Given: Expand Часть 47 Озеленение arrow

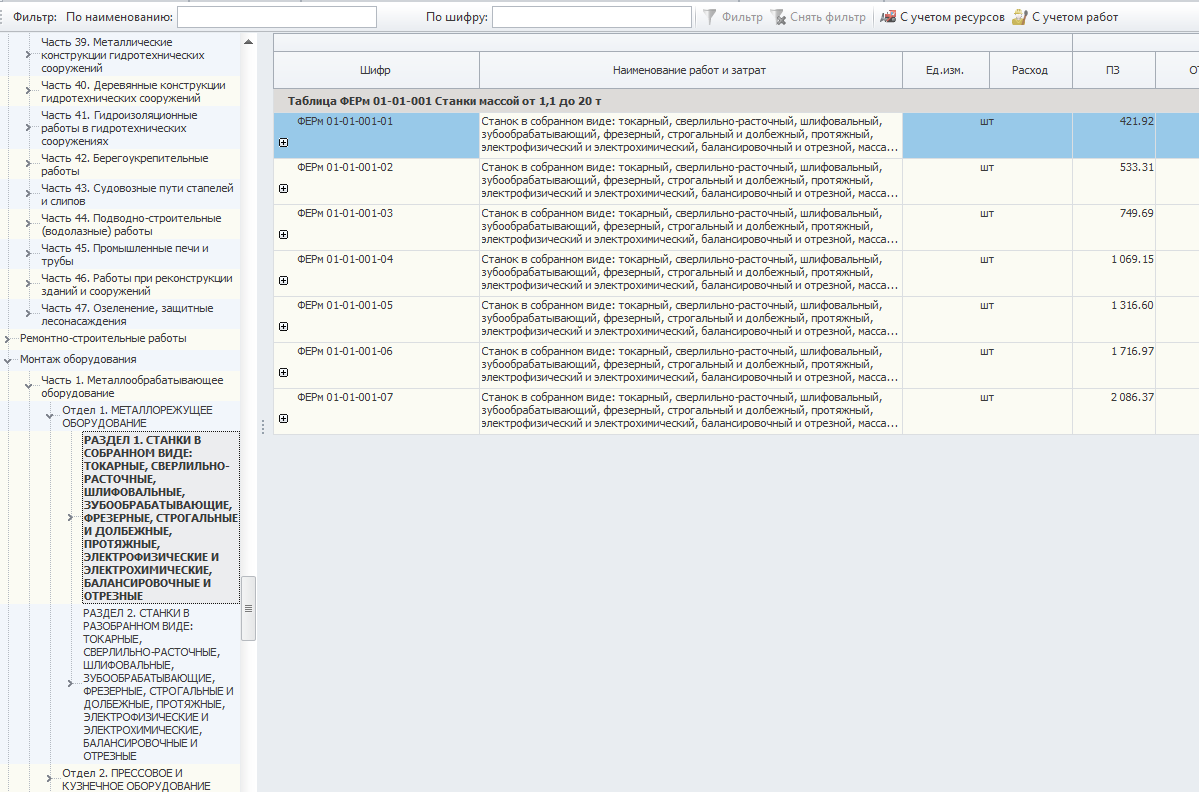Looking at the screenshot, I should coord(28,313).
